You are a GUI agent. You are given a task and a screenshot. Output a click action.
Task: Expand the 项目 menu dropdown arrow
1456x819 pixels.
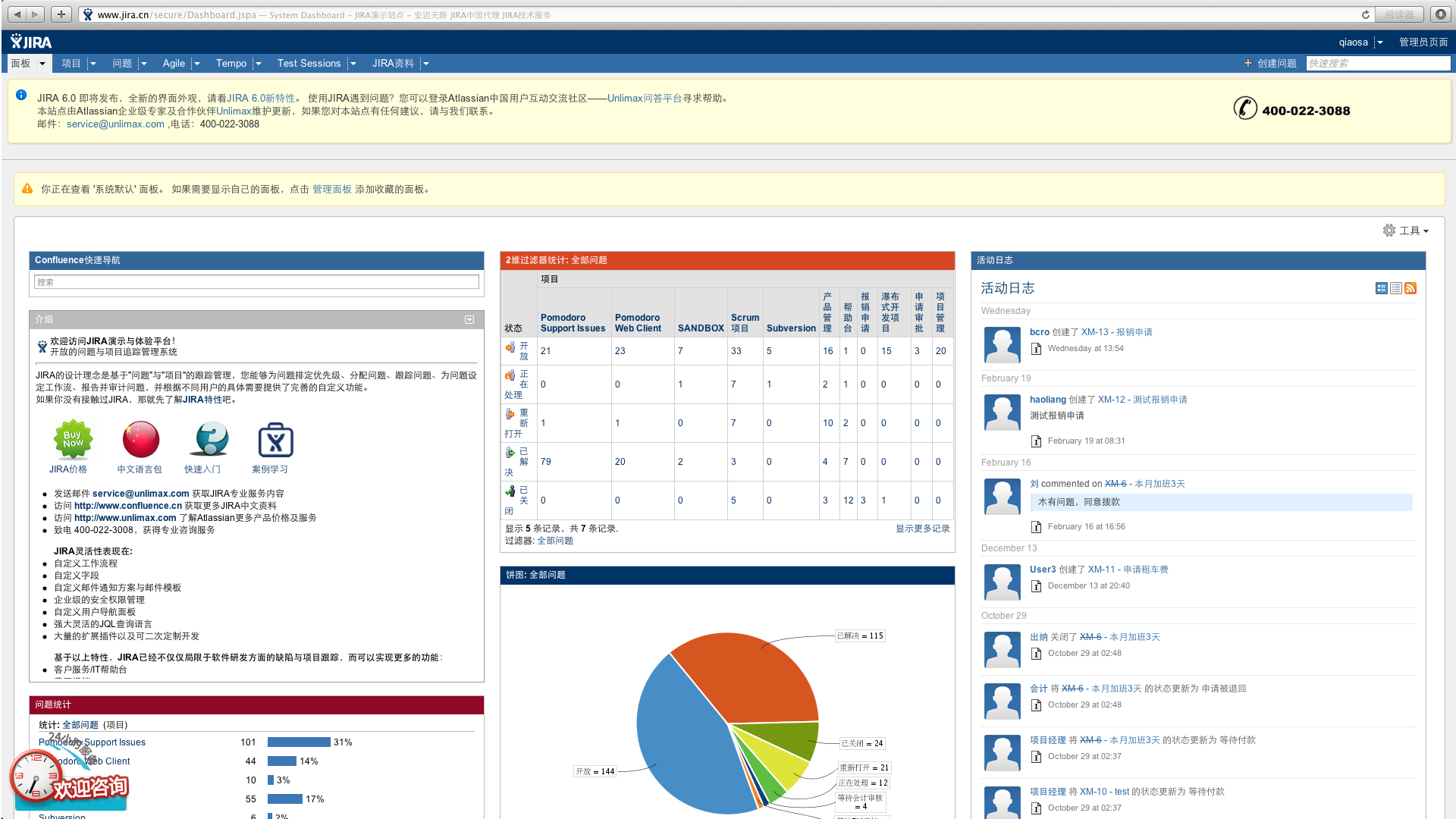click(93, 64)
